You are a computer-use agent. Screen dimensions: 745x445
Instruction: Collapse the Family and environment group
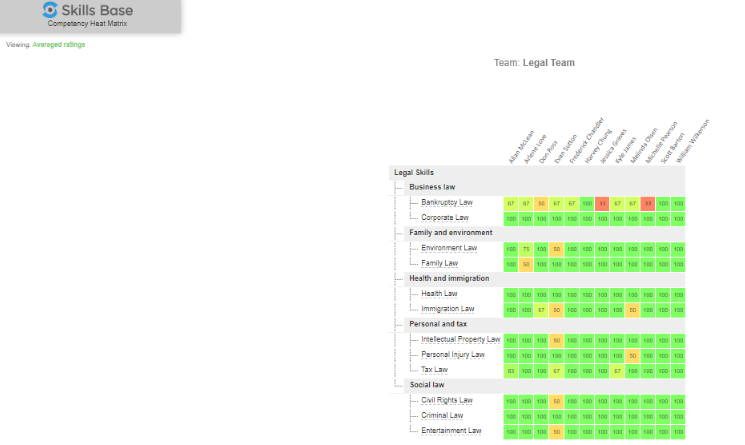pyautogui.click(x=450, y=233)
